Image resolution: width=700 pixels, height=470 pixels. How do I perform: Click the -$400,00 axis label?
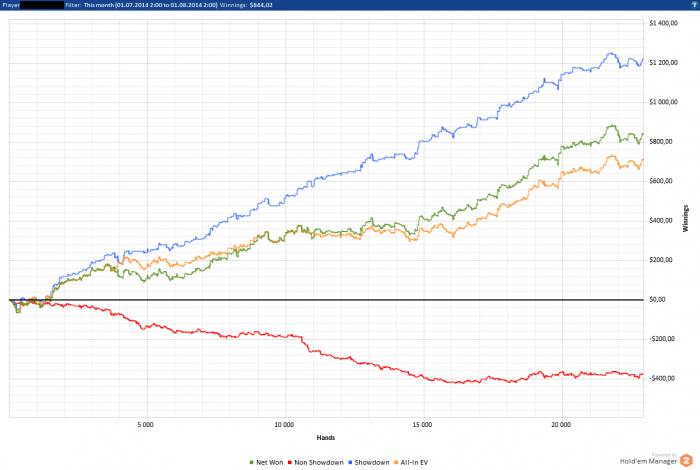pos(662,378)
